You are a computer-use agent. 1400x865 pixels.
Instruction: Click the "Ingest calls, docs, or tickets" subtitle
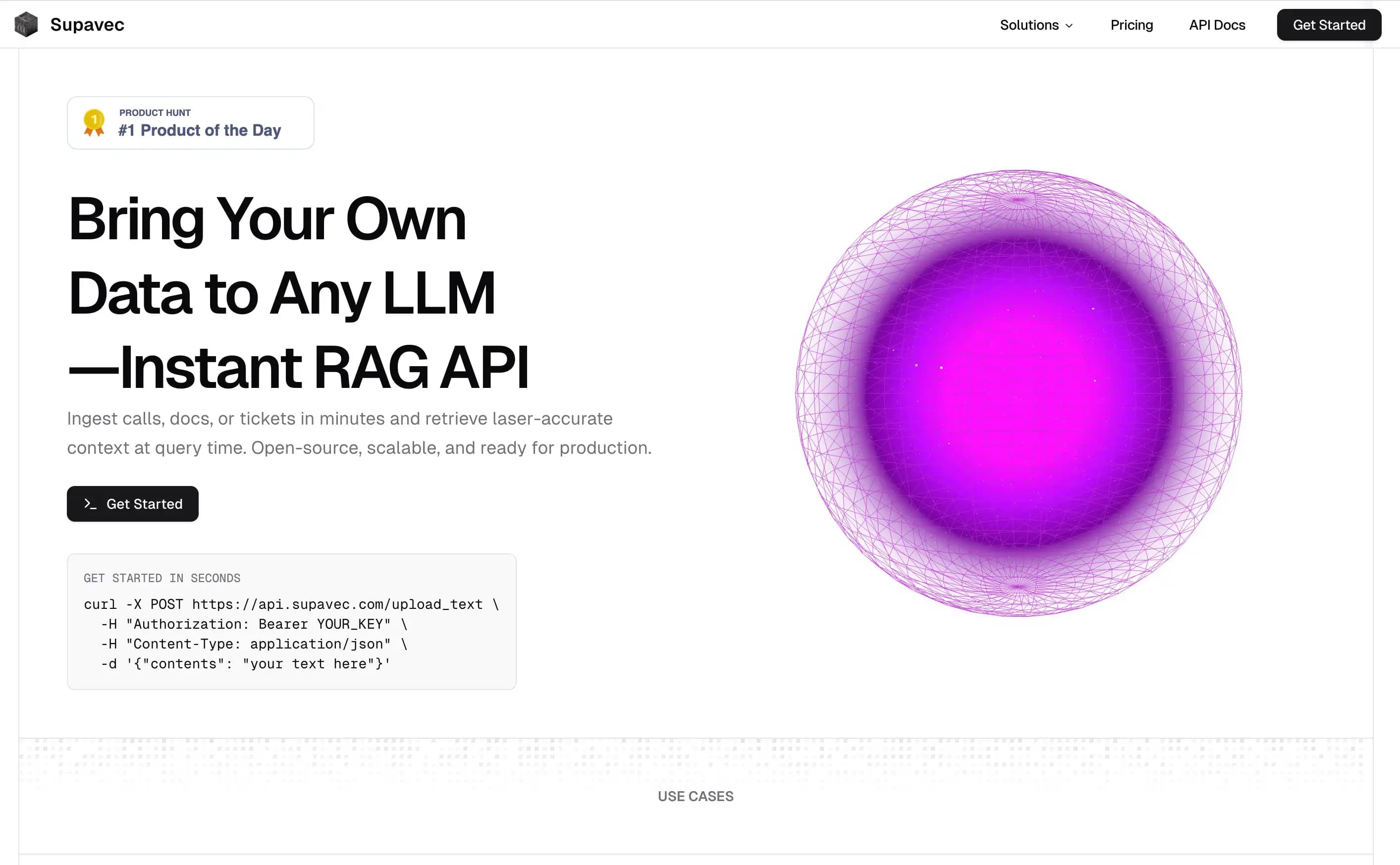359,433
